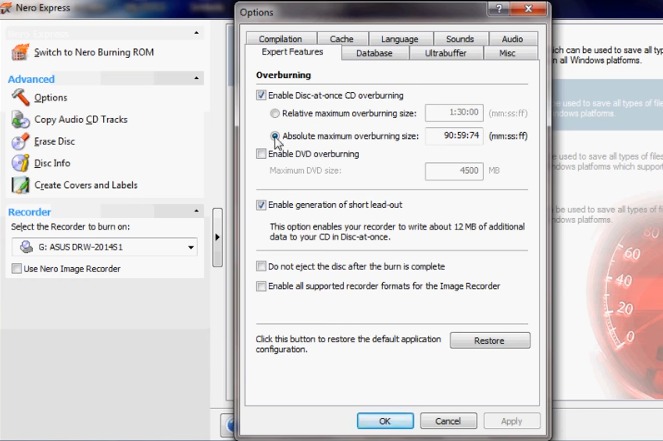Switch to the Cache tab
This screenshot has height=441, width=663.
pos(342,39)
